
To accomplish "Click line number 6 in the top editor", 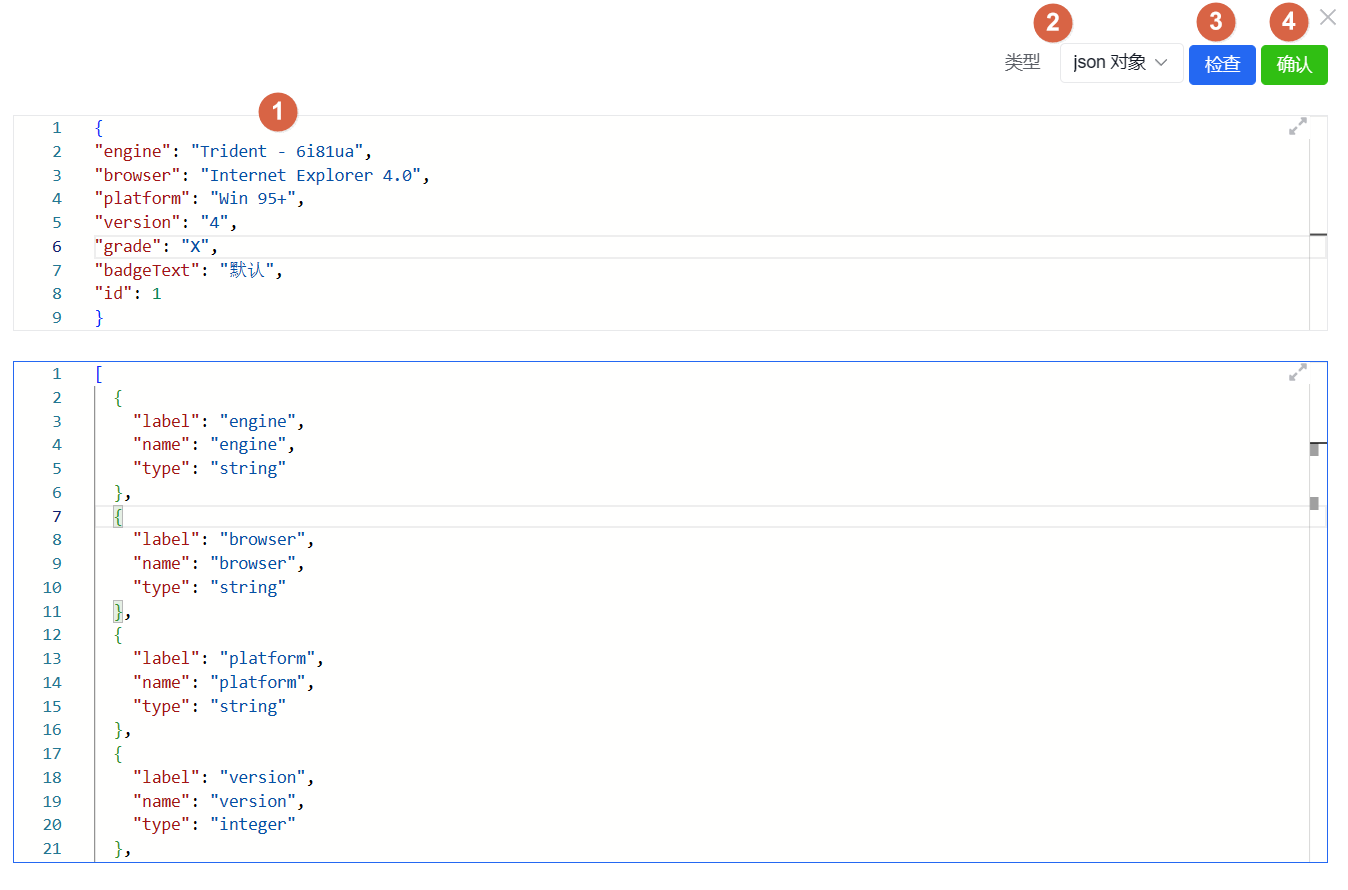I will [57, 246].
